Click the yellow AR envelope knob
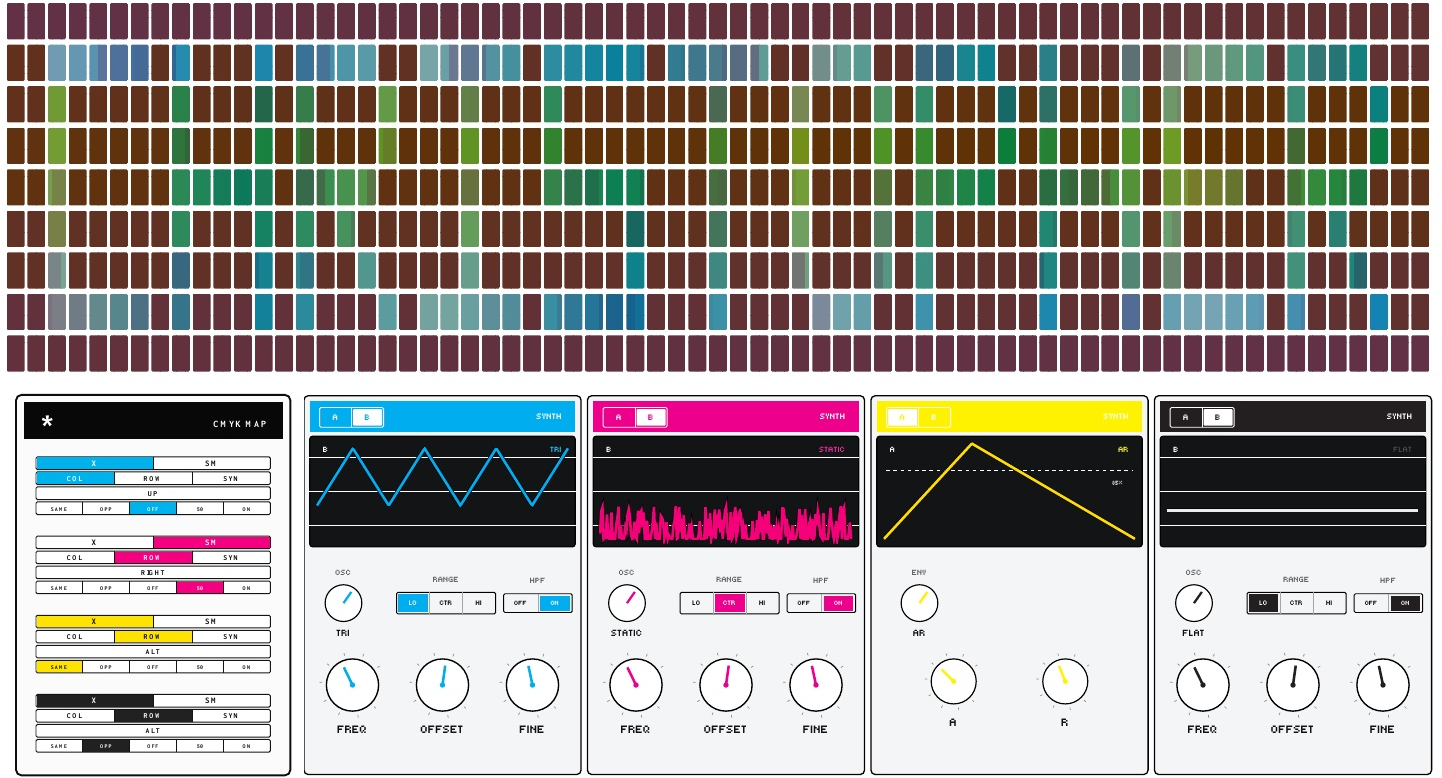This screenshot has height=778, width=1442. point(919,603)
